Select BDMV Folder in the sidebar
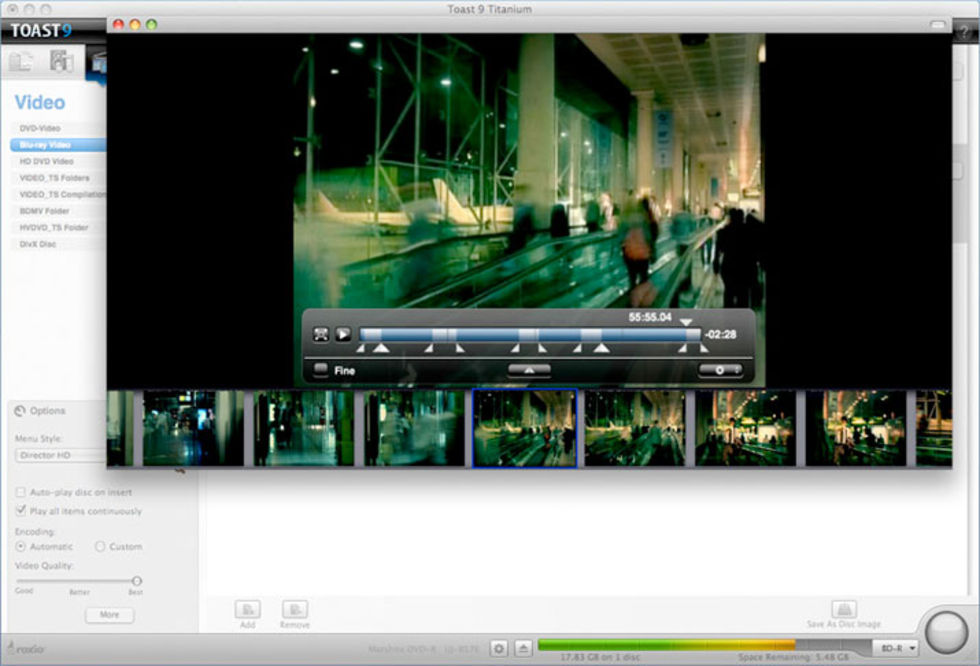980x666 pixels. click(44, 211)
